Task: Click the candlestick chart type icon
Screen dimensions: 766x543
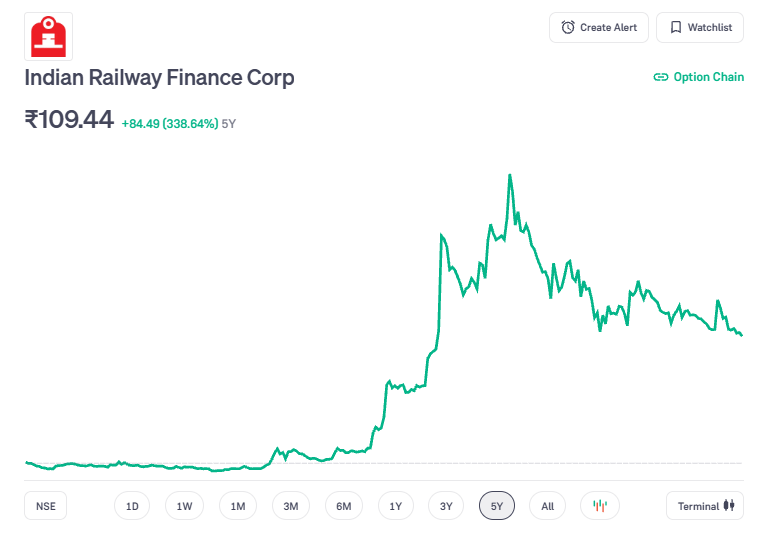Action: coord(600,506)
